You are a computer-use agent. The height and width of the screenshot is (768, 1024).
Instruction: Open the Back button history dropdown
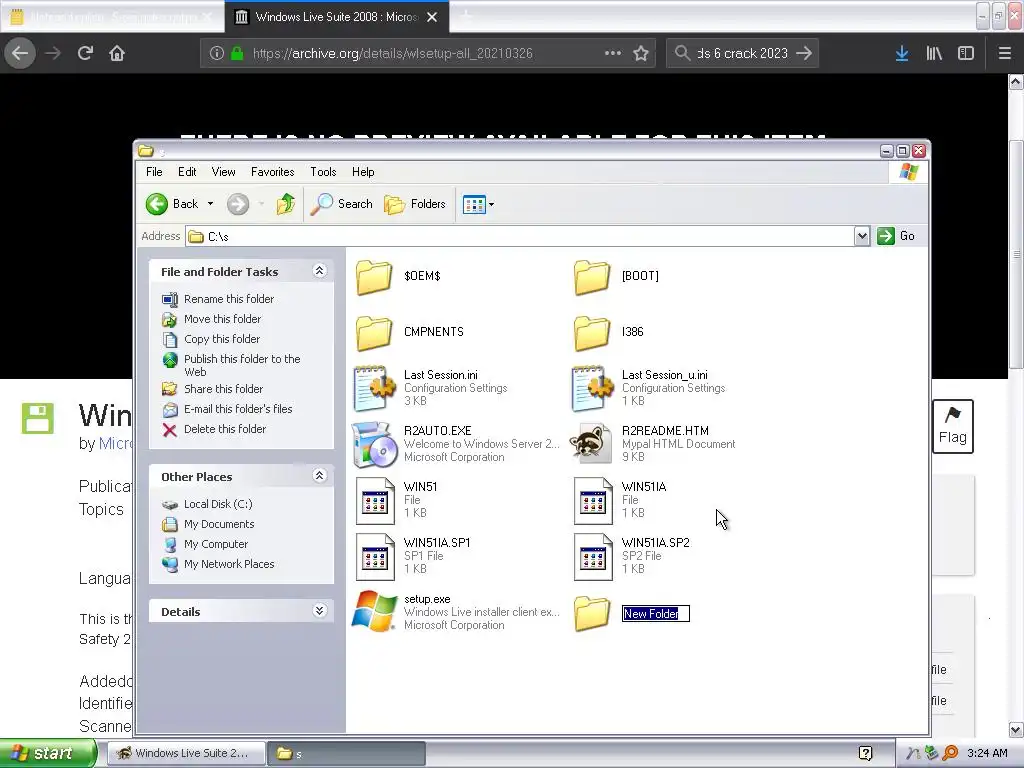[210, 204]
